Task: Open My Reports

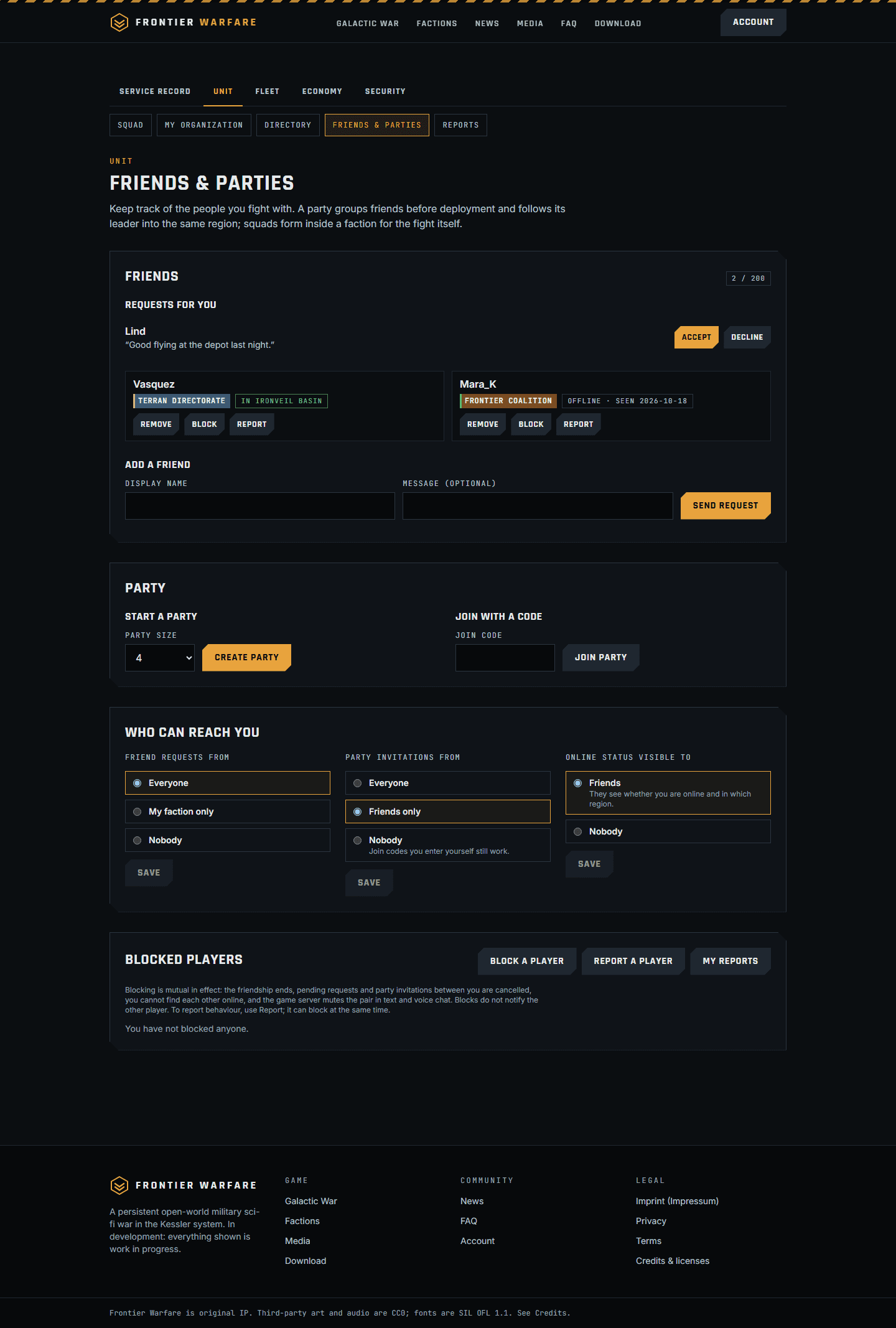Action: pos(730,961)
